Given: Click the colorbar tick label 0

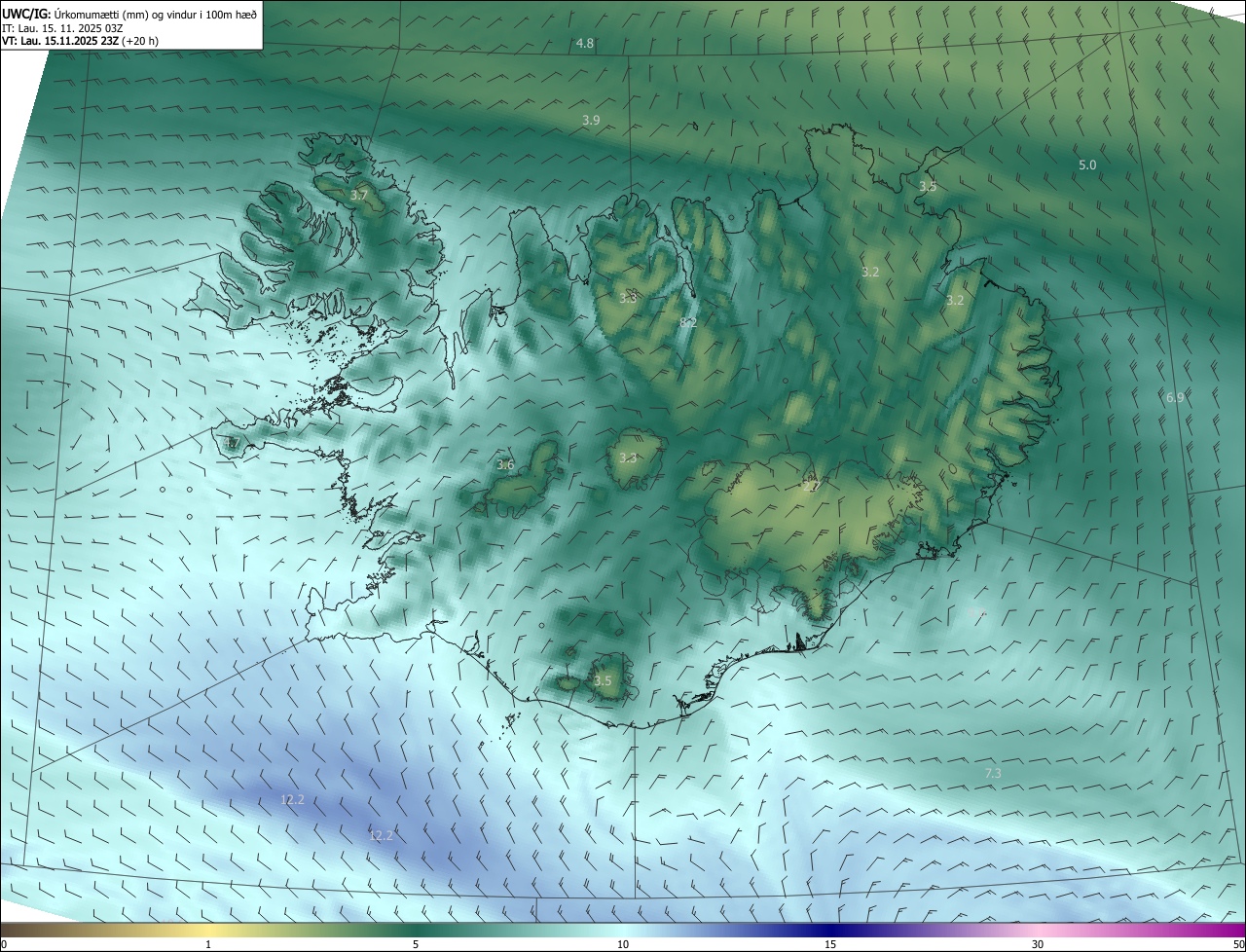Looking at the screenshot, I should (x=4, y=944).
